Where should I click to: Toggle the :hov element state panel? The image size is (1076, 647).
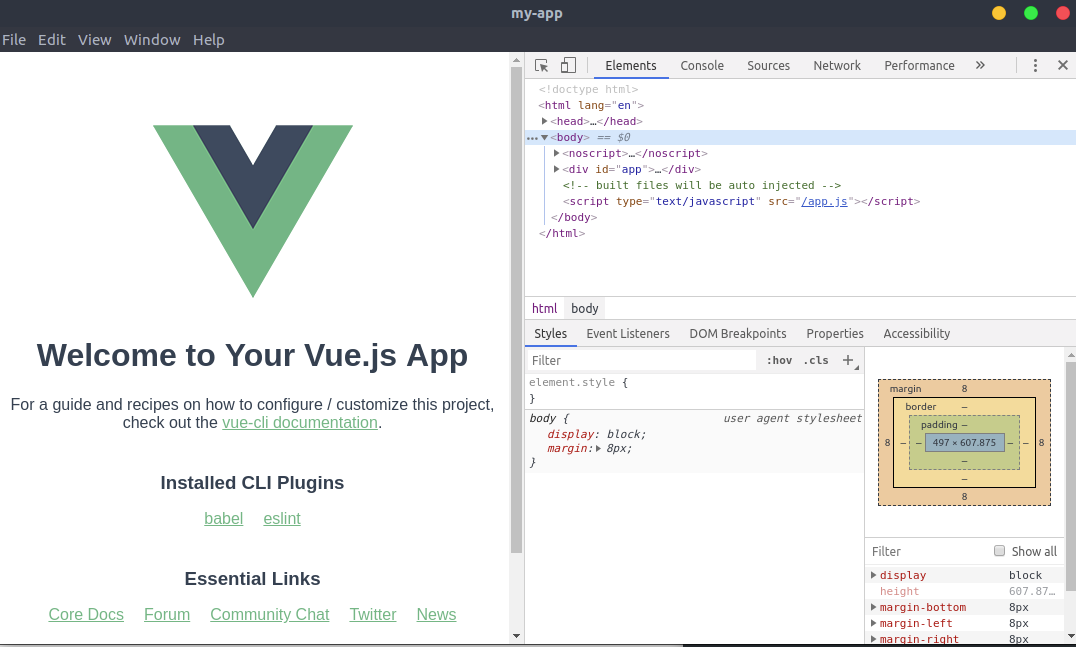point(779,360)
